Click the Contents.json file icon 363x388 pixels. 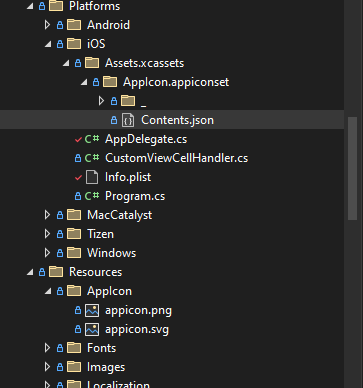click(x=128, y=120)
